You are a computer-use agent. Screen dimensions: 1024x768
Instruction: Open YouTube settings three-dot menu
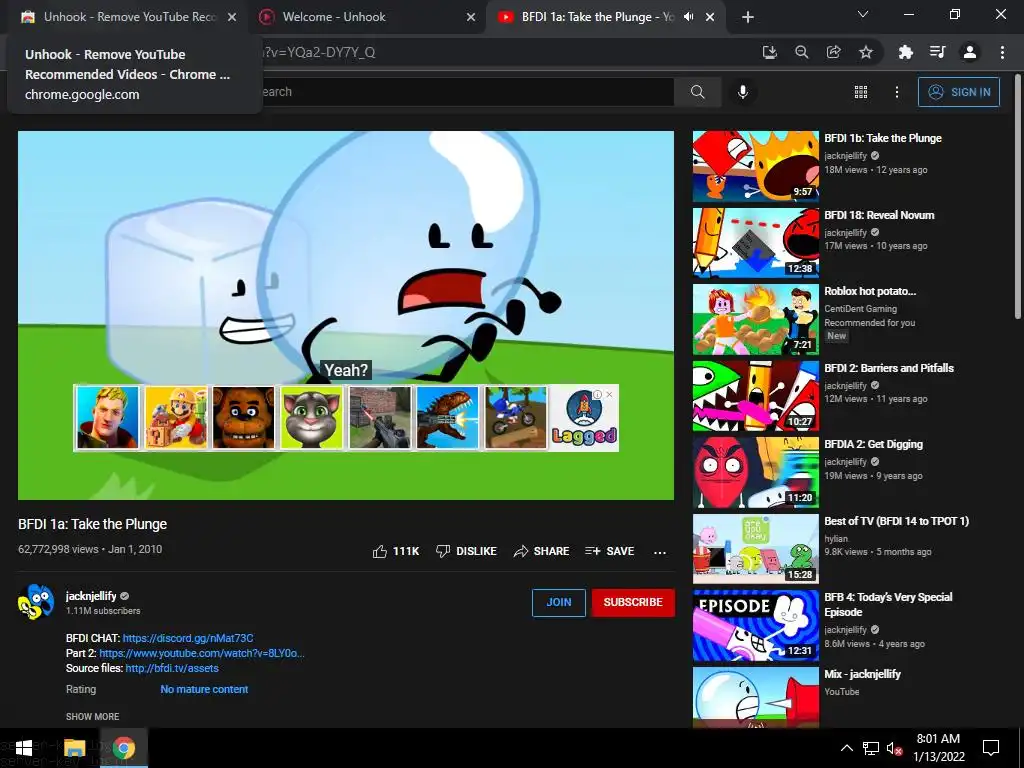pos(897,92)
